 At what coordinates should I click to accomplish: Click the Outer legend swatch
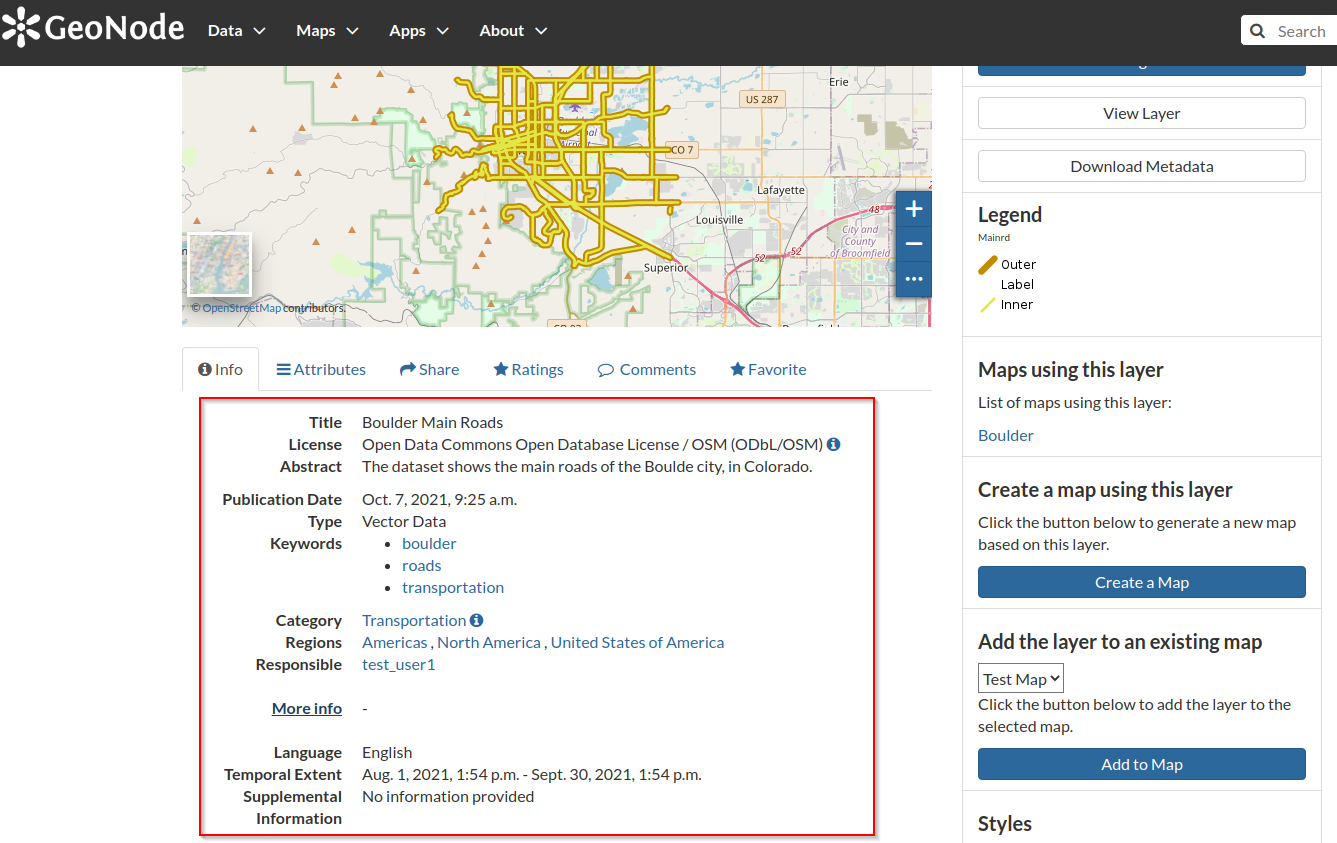tap(988, 265)
